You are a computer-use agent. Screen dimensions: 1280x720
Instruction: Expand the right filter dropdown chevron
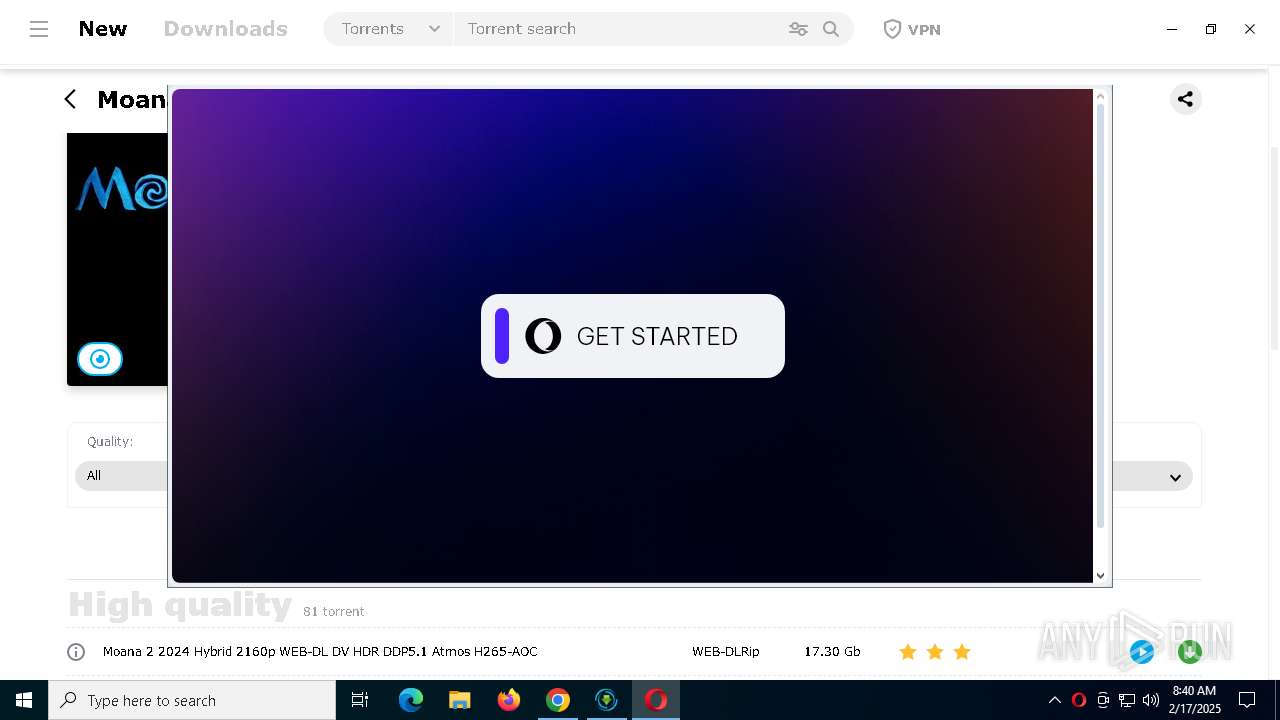pyautogui.click(x=1175, y=477)
